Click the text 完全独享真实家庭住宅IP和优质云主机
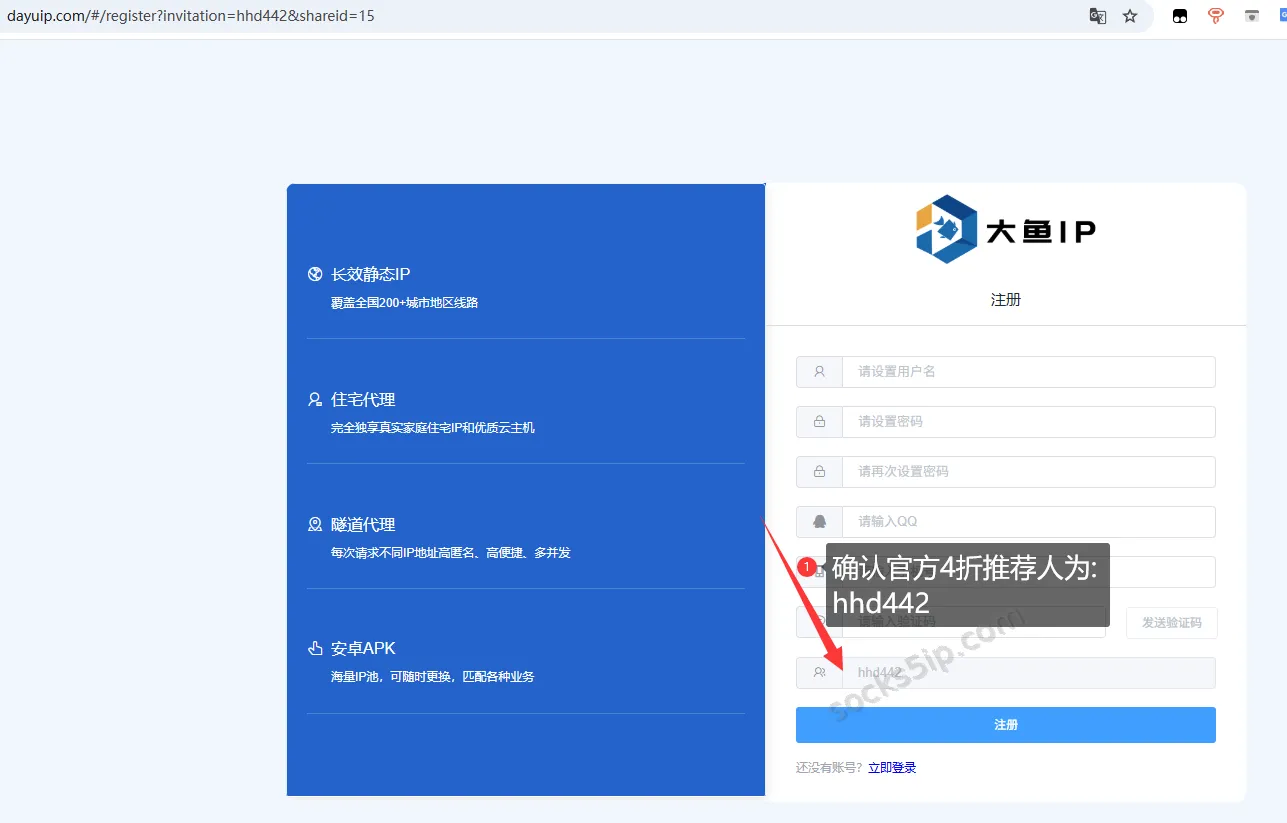Image resolution: width=1287 pixels, height=823 pixels. (x=433, y=427)
